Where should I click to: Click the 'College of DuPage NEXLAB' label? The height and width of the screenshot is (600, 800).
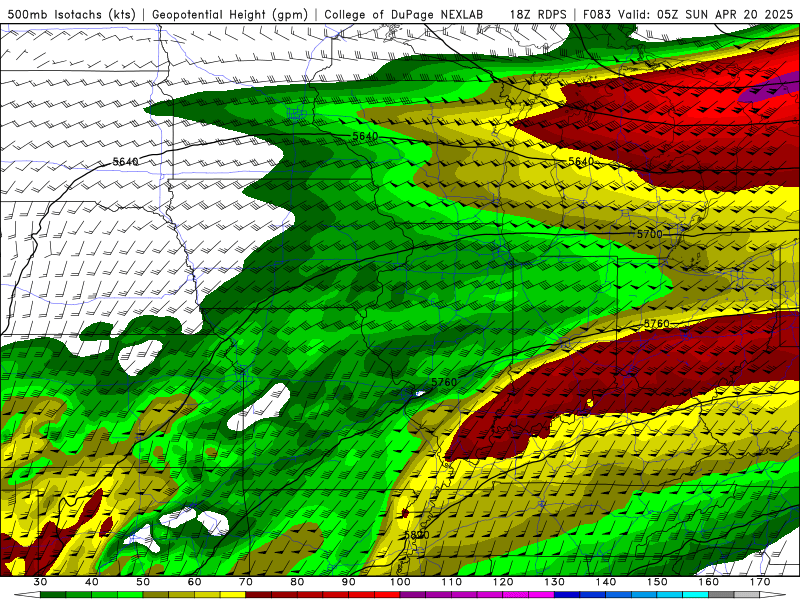(x=404, y=14)
